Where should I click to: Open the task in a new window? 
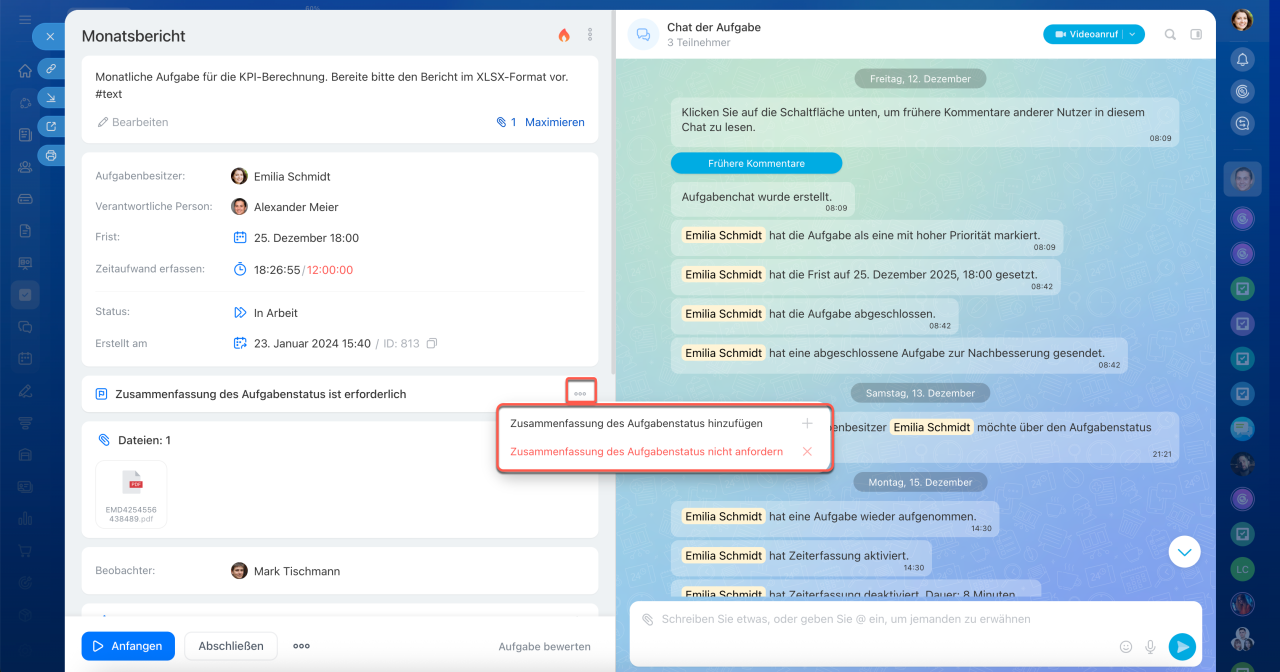coord(51,126)
